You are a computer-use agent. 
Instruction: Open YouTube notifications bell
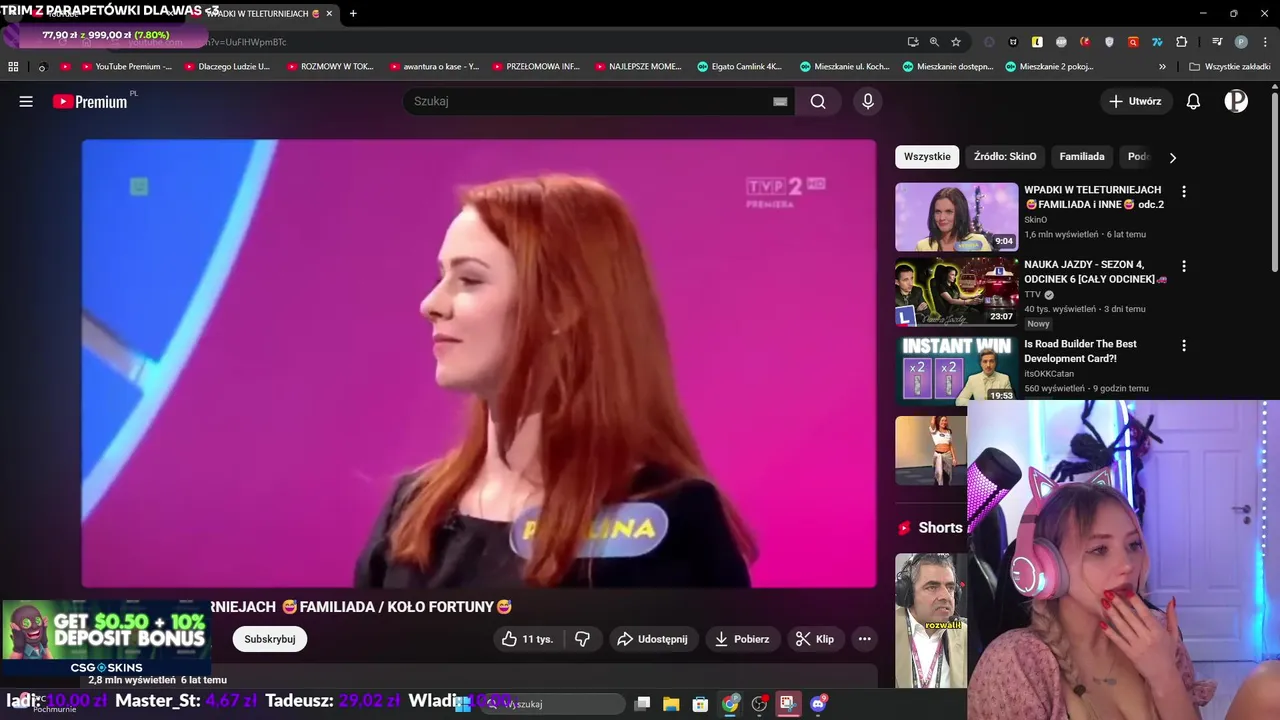(x=1193, y=101)
